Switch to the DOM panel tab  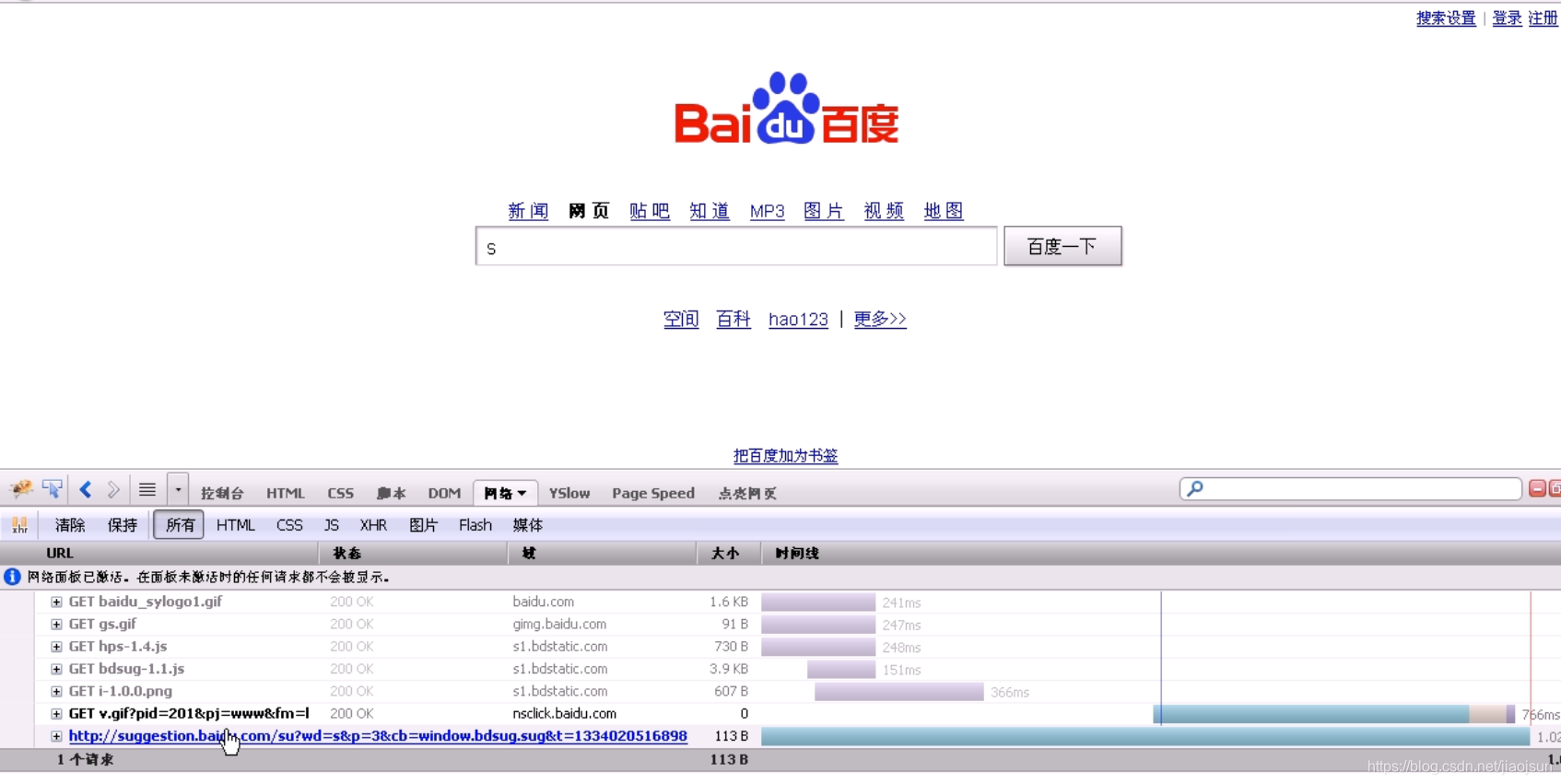coord(444,493)
